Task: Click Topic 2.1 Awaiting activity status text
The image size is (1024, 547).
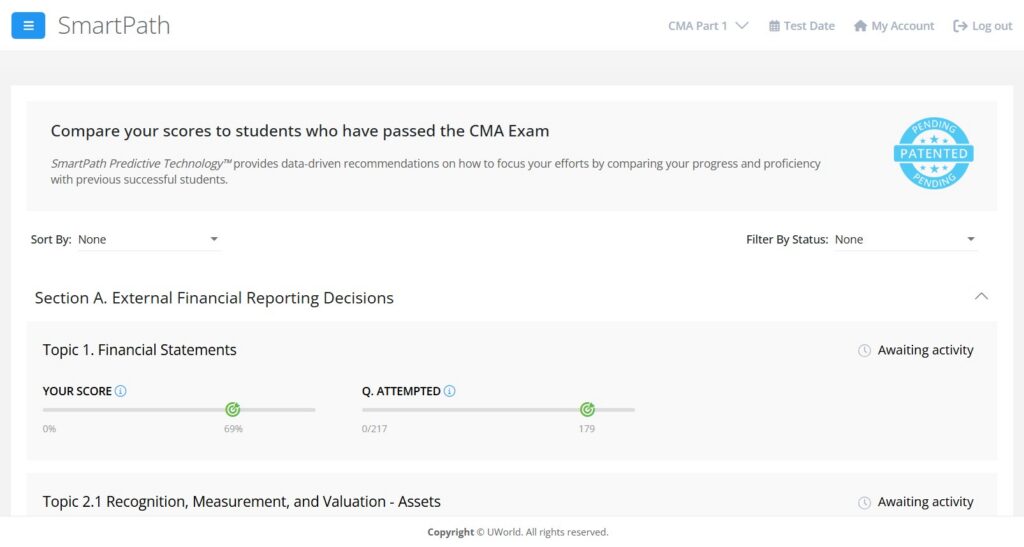Action: pyautogui.click(x=925, y=502)
